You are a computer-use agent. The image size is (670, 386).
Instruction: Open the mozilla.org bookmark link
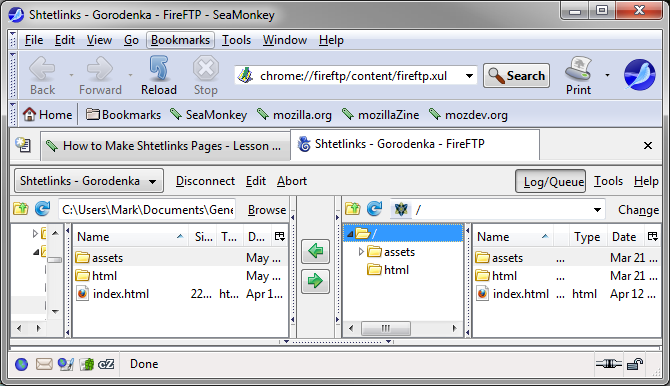click(x=294, y=115)
